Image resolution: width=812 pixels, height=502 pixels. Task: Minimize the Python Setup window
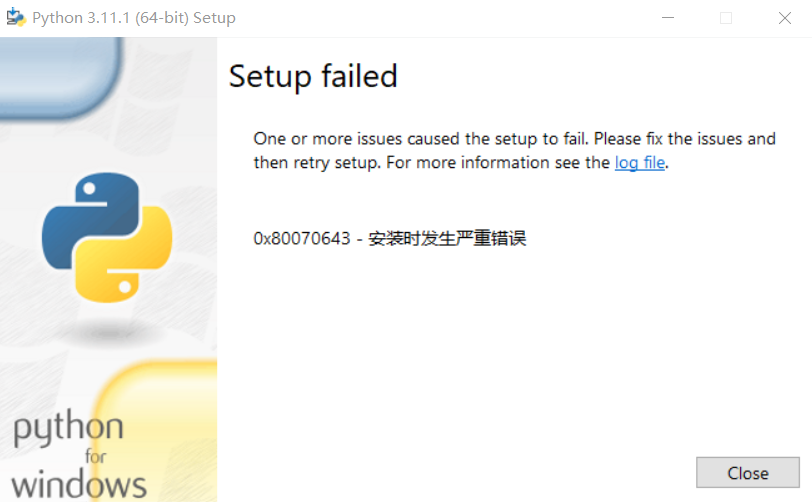click(668, 18)
